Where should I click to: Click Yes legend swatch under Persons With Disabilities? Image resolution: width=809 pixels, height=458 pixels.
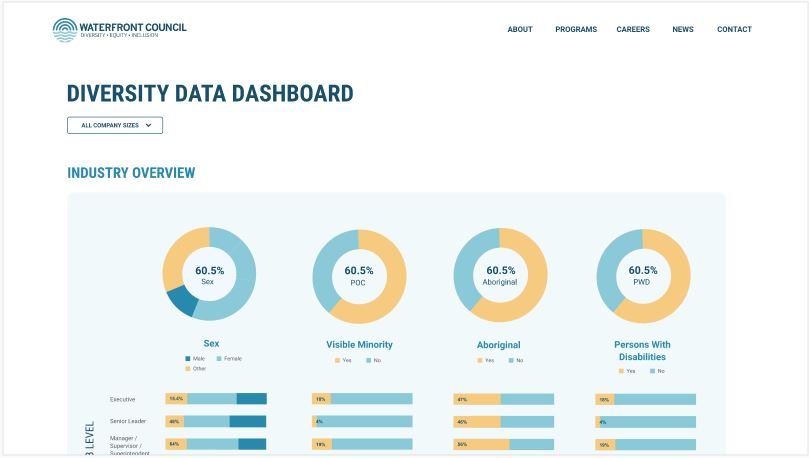[x=621, y=370]
